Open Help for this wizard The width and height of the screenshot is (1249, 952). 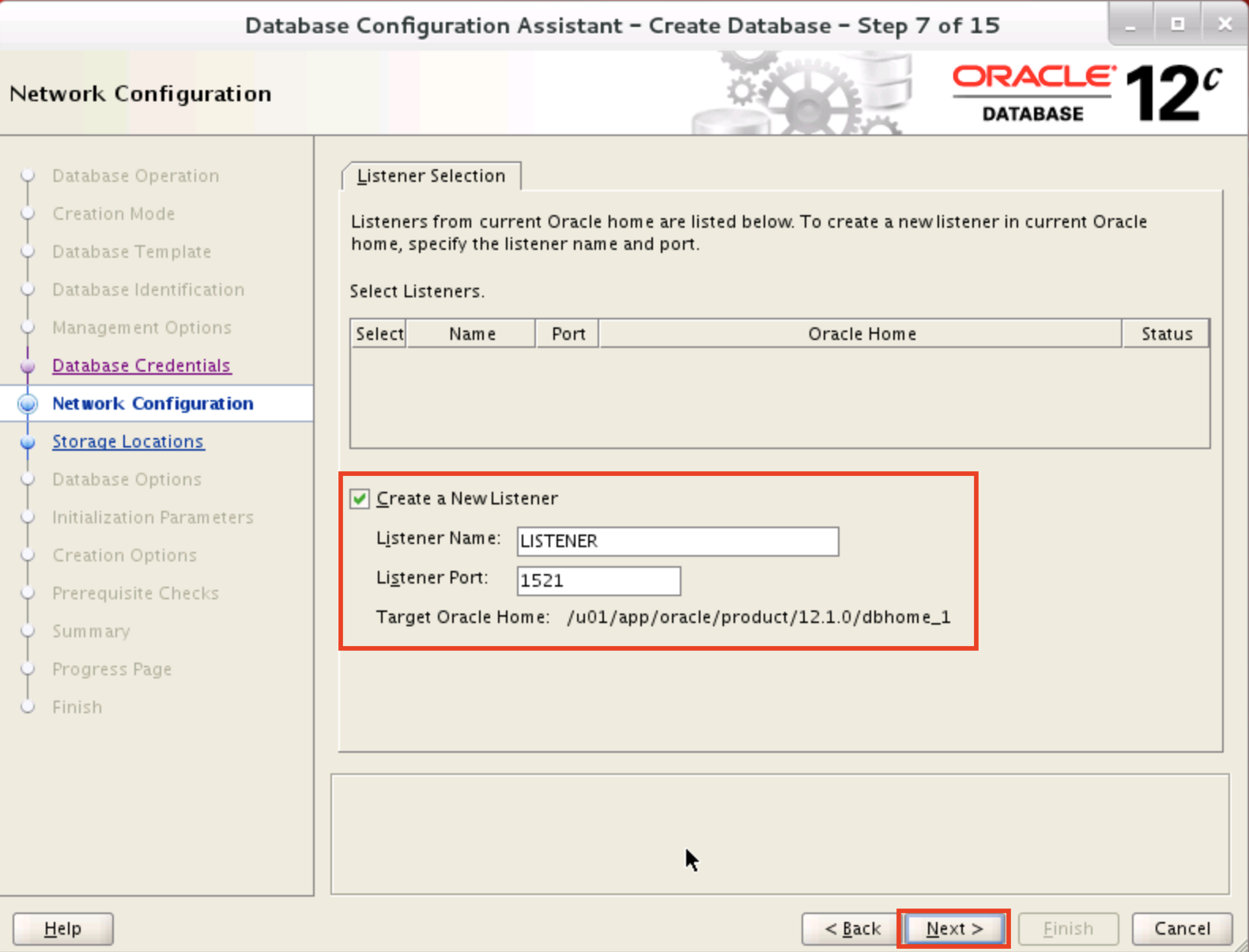[62, 928]
